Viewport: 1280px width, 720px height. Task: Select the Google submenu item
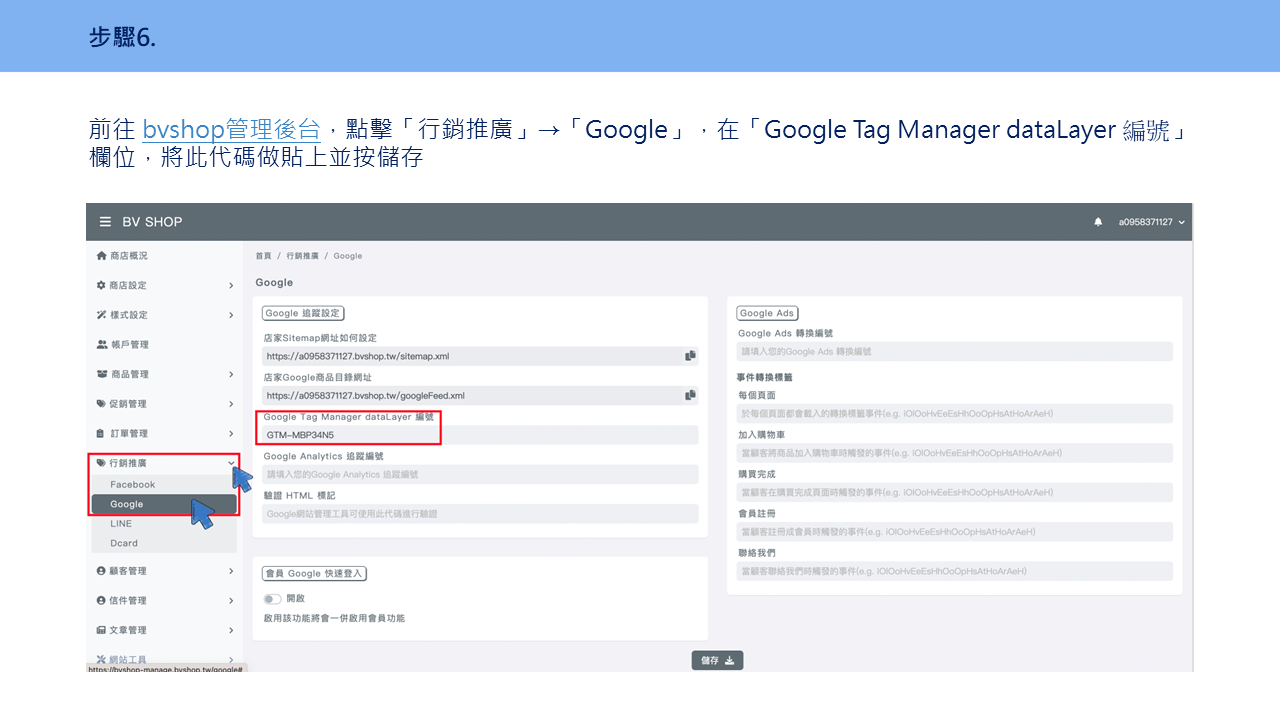coord(164,504)
